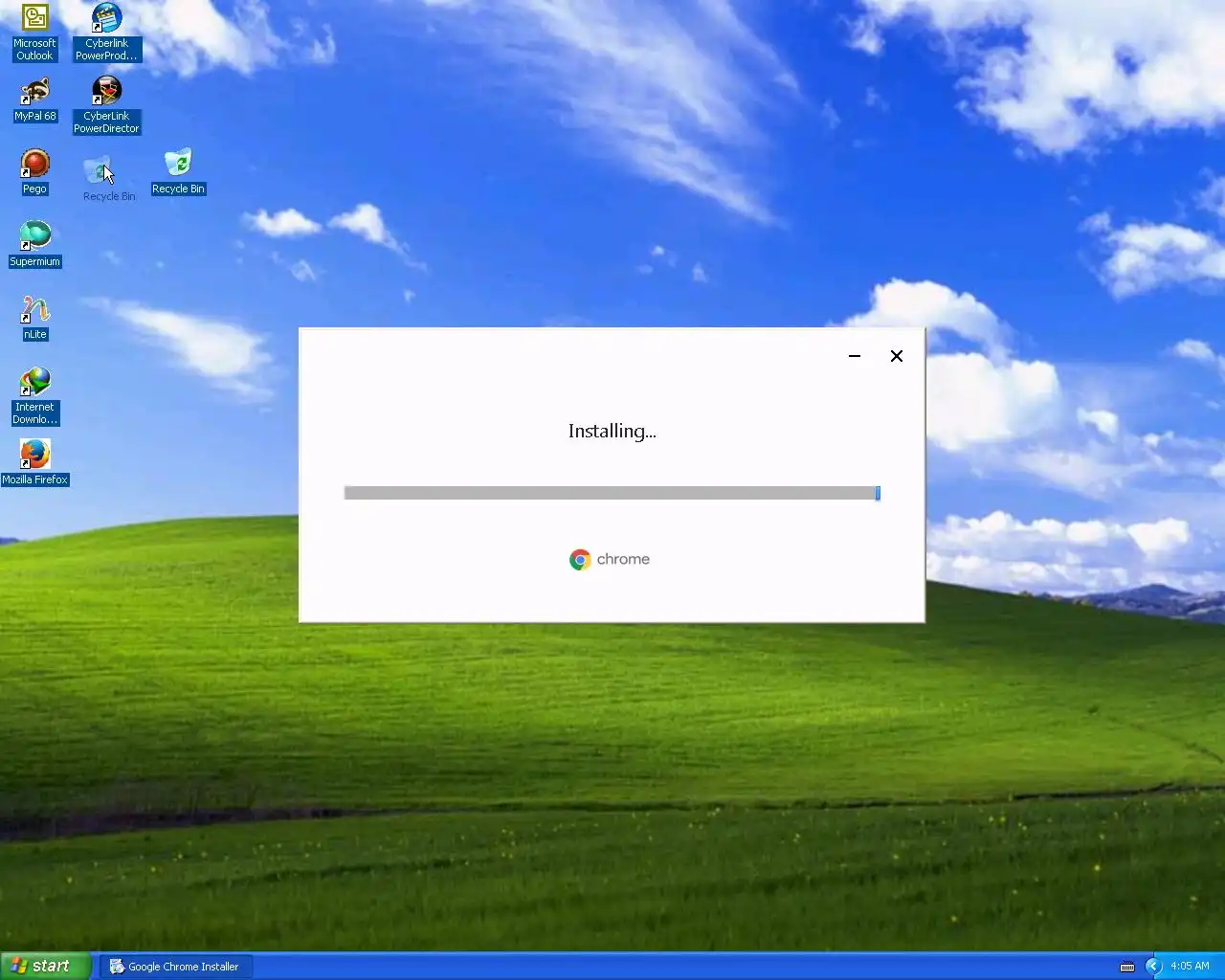
Task: Select the Pego desktop shortcut
Action: (x=34, y=172)
